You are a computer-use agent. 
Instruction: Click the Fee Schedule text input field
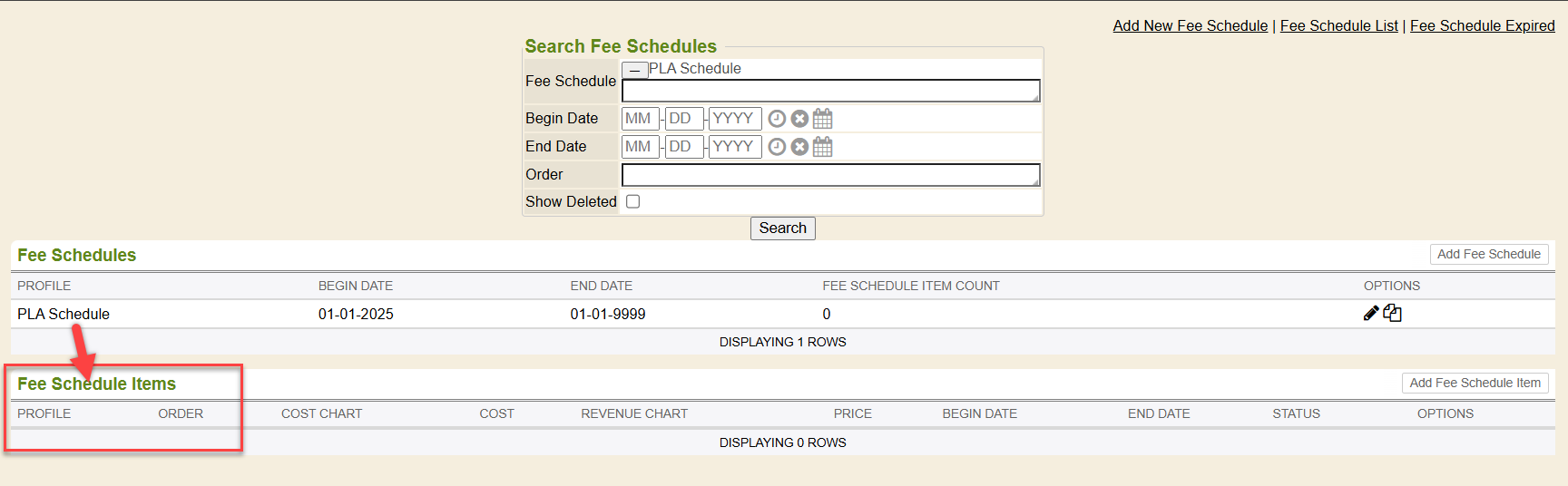point(829,91)
